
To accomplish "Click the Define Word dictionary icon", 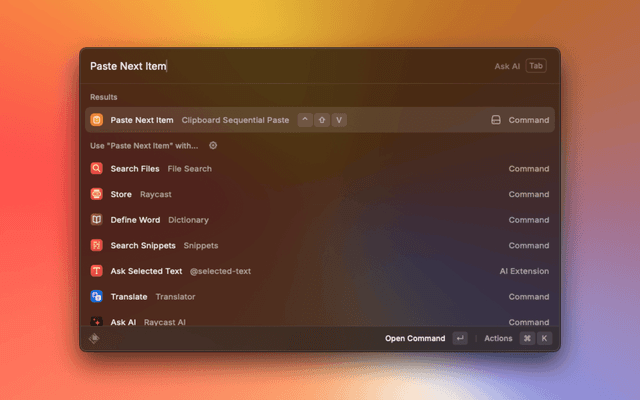I will pos(97,220).
